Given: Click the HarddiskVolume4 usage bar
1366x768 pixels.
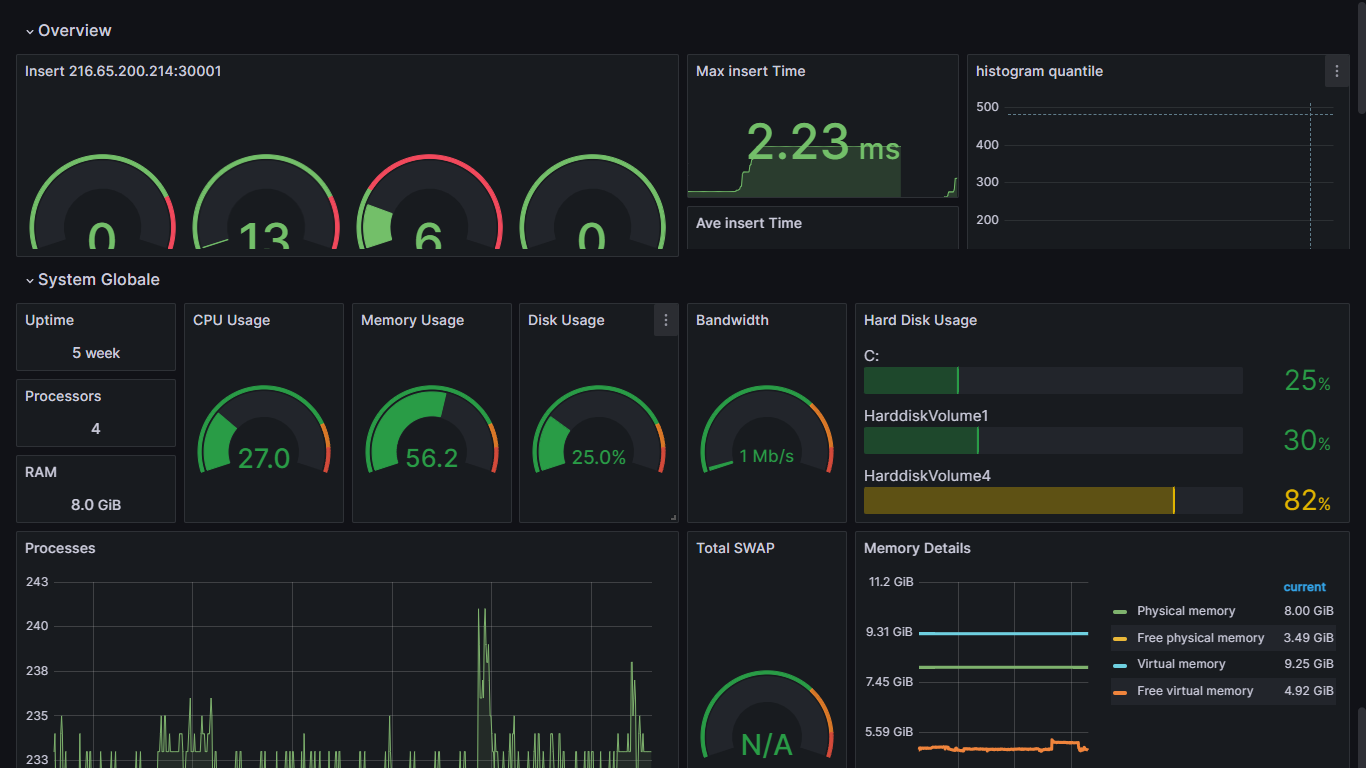Looking at the screenshot, I should pyautogui.click(x=1053, y=501).
